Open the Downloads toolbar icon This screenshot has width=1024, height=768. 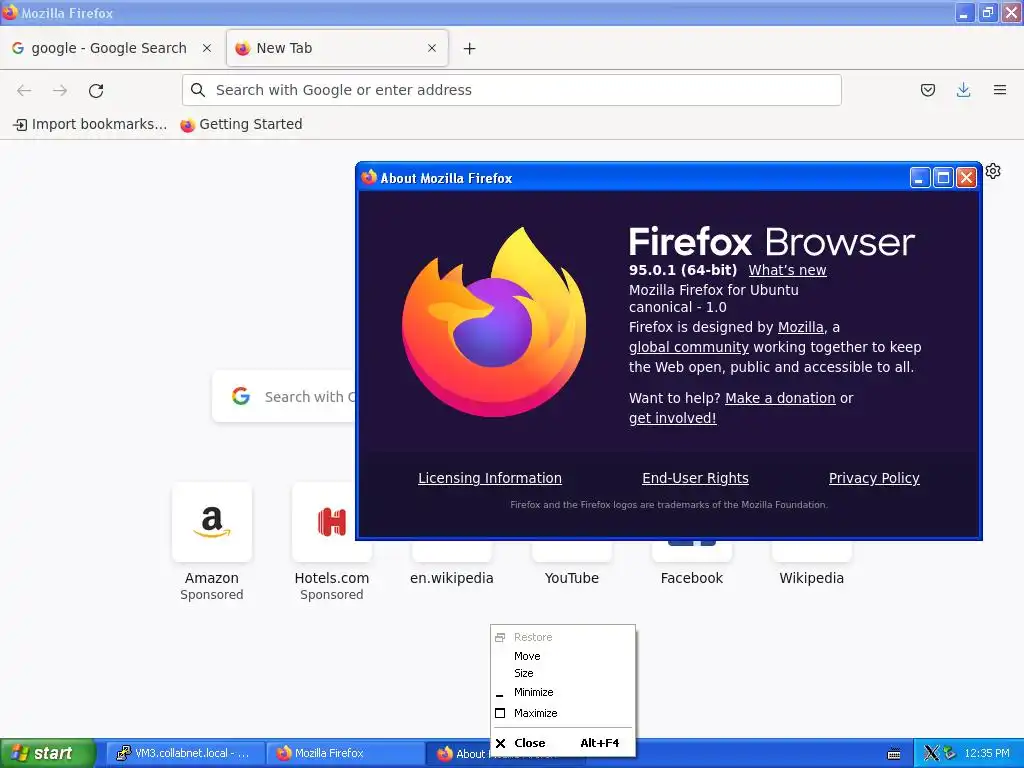[963, 90]
